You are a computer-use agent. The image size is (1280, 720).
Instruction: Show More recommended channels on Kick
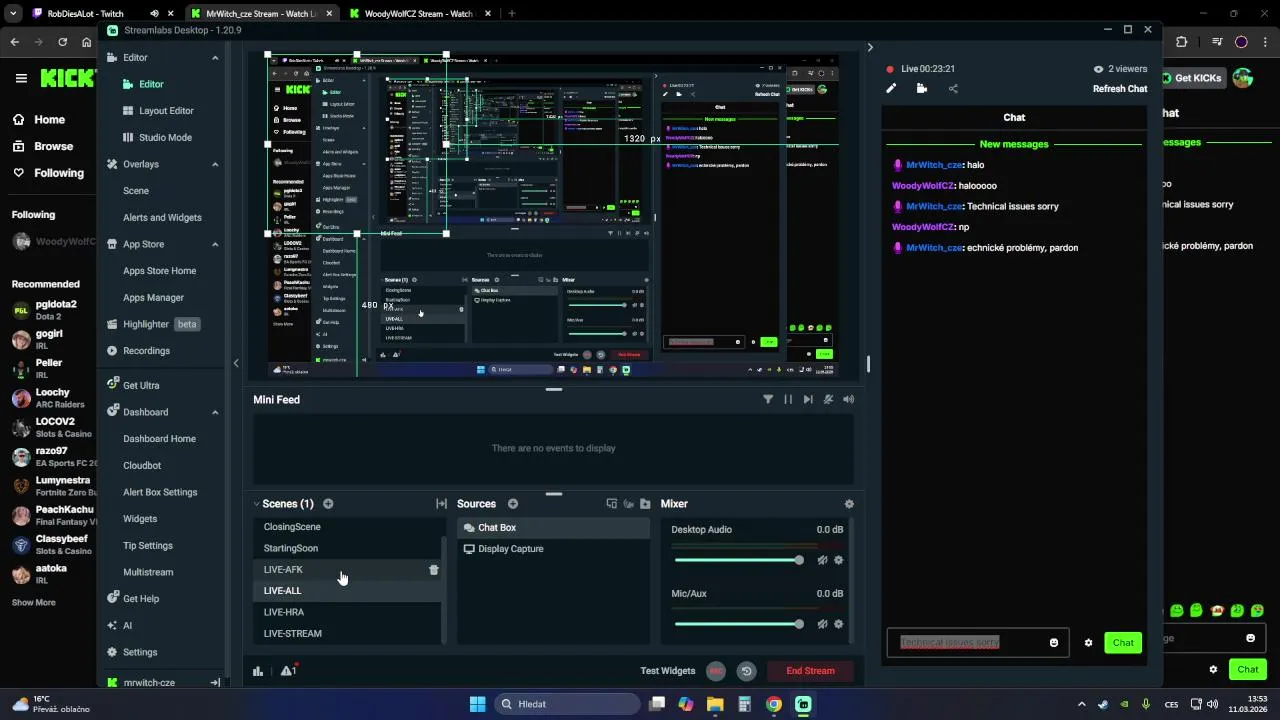click(33, 603)
